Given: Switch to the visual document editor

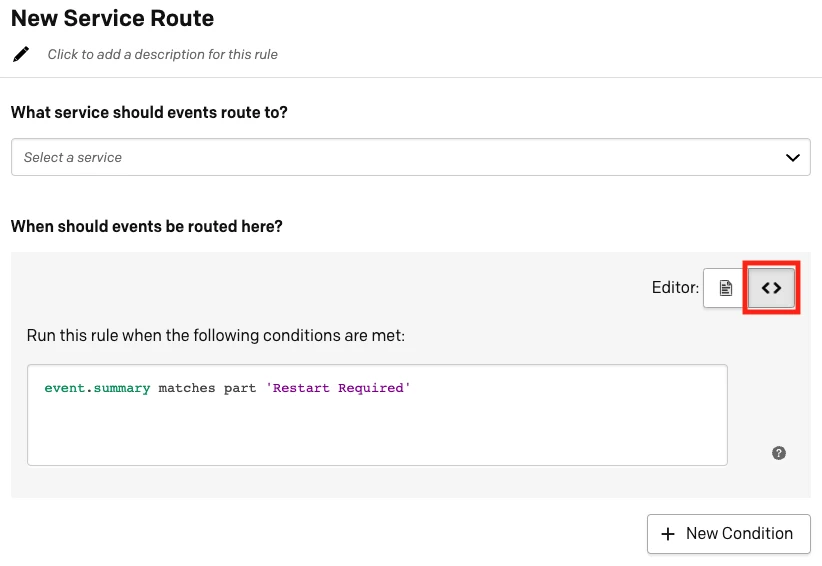Looking at the screenshot, I should pyautogui.click(x=726, y=288).
